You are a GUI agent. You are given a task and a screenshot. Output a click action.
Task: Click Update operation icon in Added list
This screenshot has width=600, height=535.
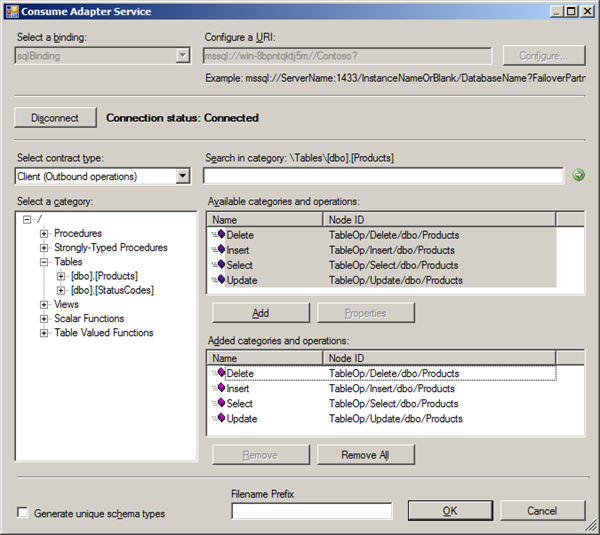click(x=218, y=419)
